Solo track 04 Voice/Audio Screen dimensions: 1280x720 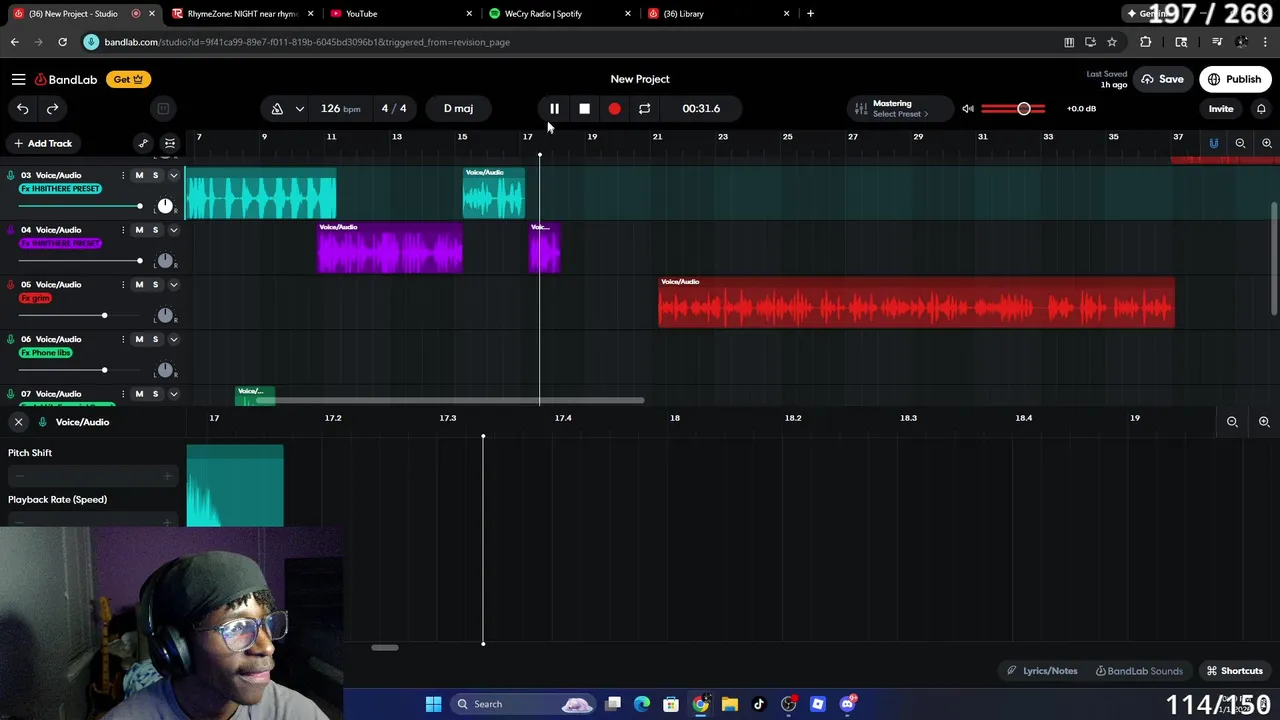pos(155,230)
